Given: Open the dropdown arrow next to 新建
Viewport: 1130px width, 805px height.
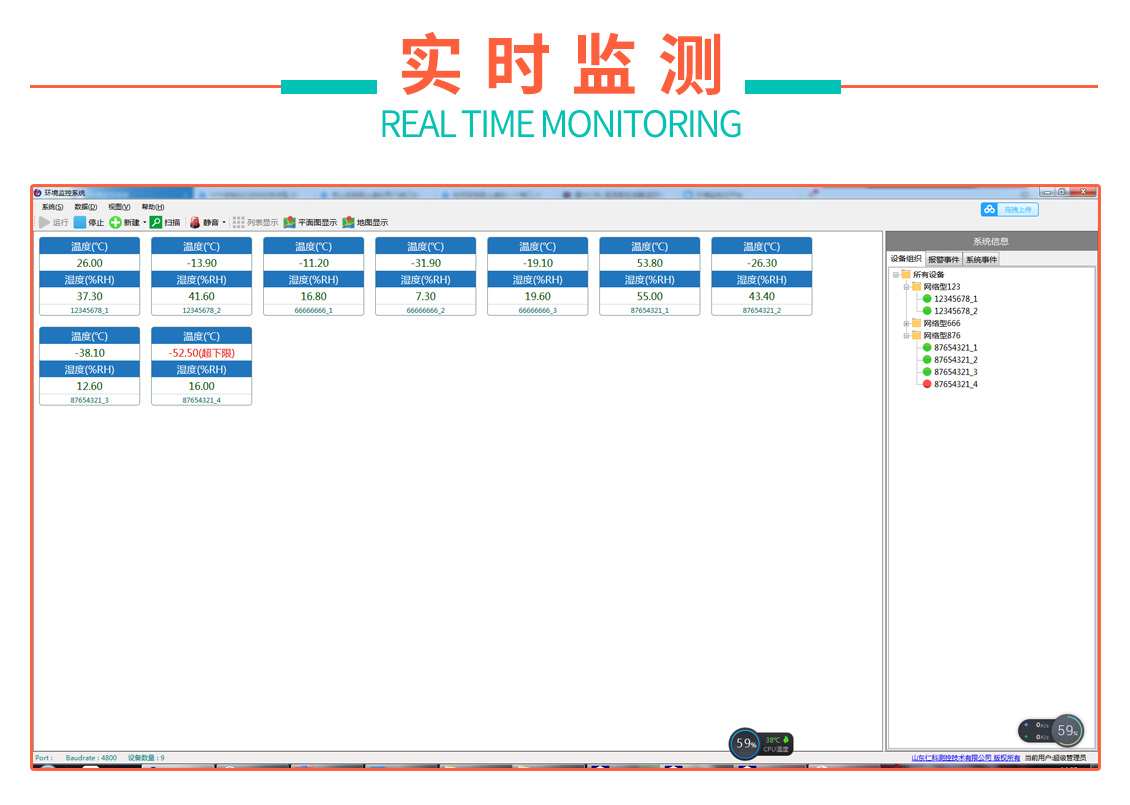Looking at the screenshot, I should tap(145, 222).
